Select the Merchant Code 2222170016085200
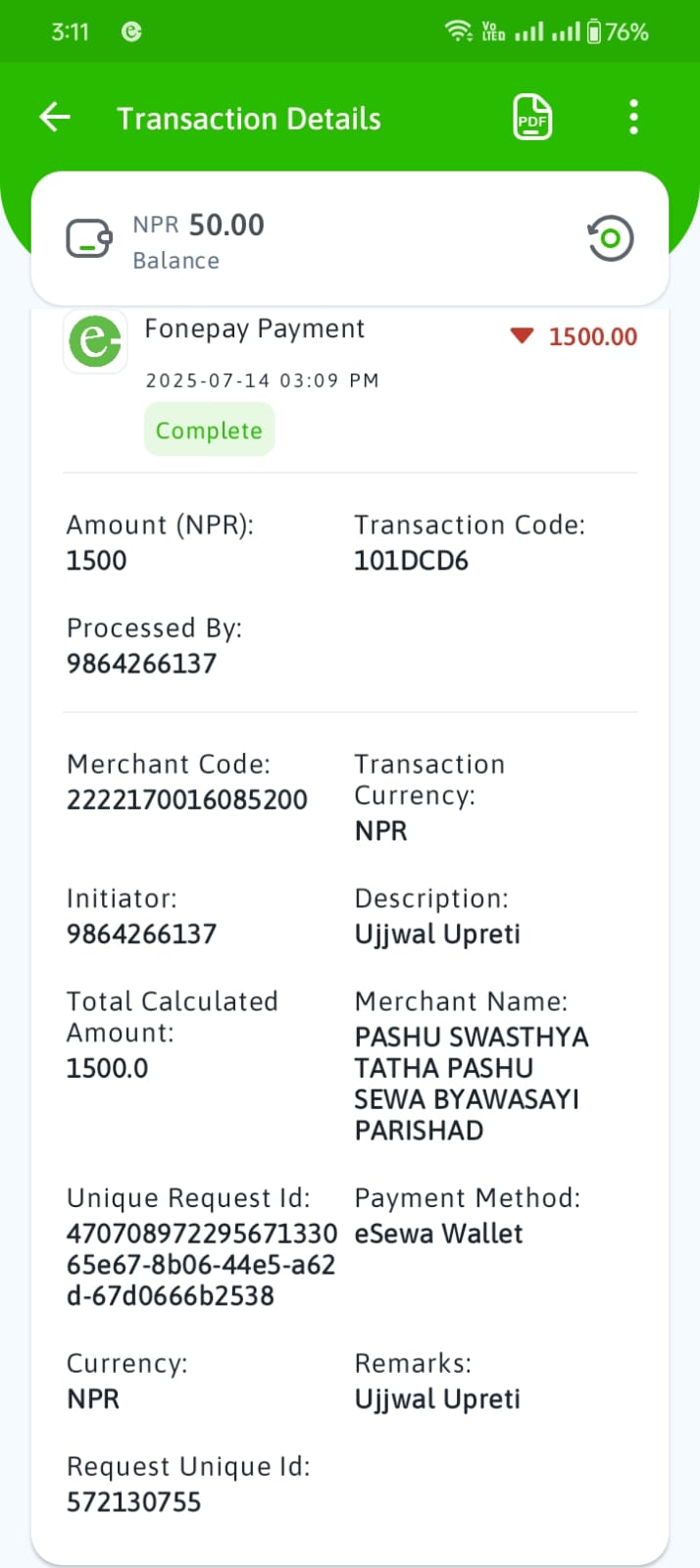The width and height of the screenshot is (700, 1568). click(187, 800)
